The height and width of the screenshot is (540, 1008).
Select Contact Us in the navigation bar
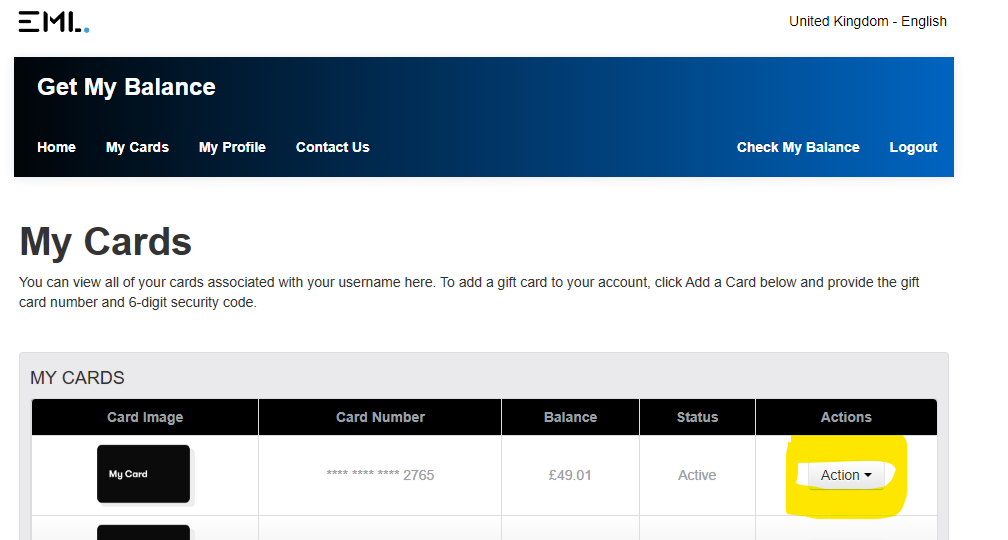(x=332, y=147)
